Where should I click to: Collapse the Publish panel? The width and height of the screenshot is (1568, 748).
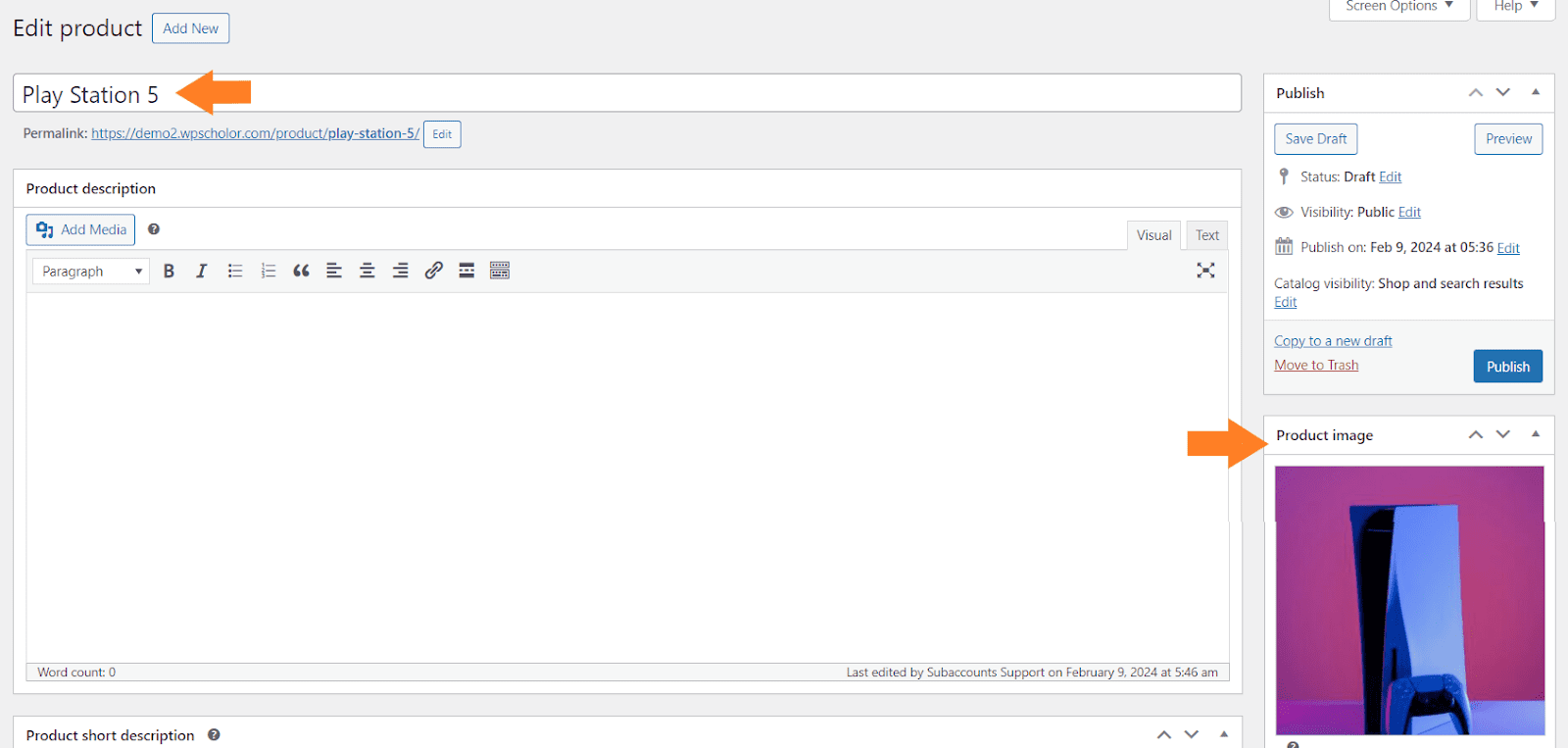[x=1536, y=92]
